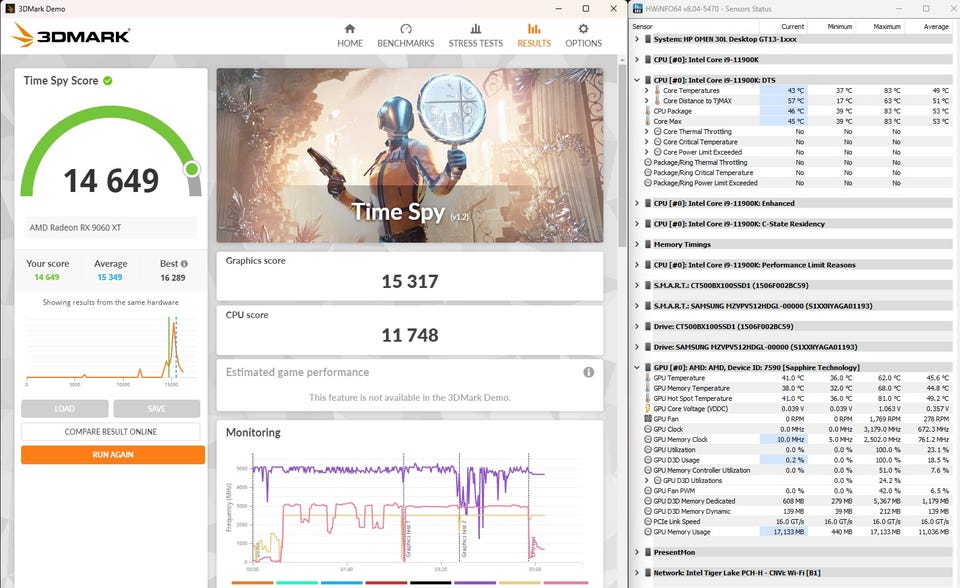This screenshot has height=588, width=960.
Task: Click info icon in Estimated game performance
Action: coord(588,372)
